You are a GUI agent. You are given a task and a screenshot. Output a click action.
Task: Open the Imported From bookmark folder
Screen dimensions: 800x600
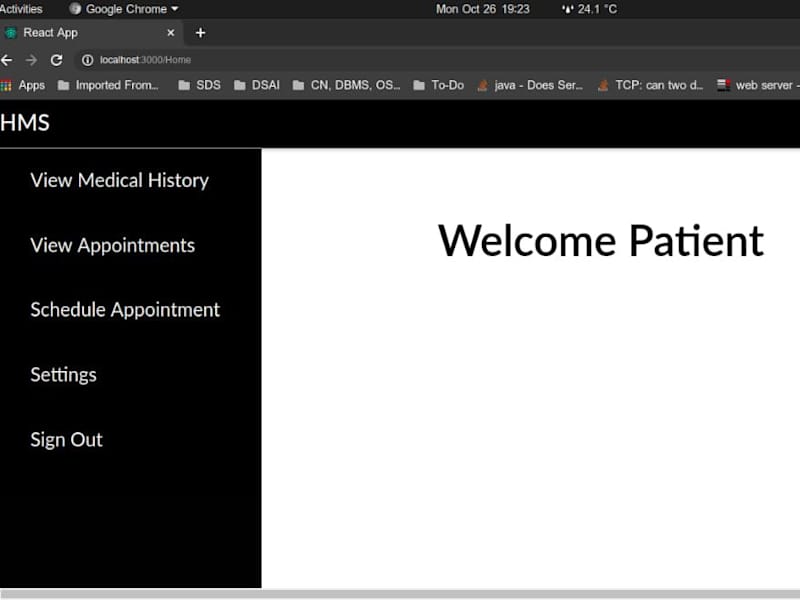tap(108, 85)
